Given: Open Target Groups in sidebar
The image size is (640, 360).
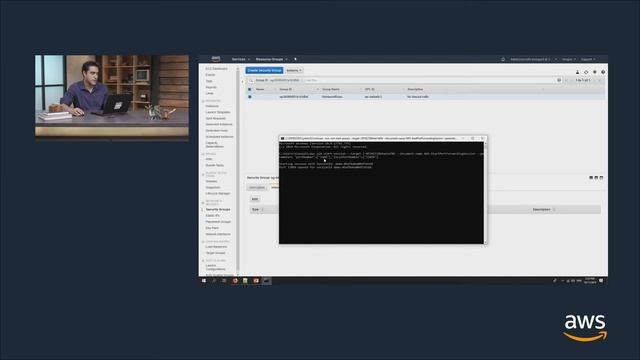Looking at the screenshot, I should point(216,253).
